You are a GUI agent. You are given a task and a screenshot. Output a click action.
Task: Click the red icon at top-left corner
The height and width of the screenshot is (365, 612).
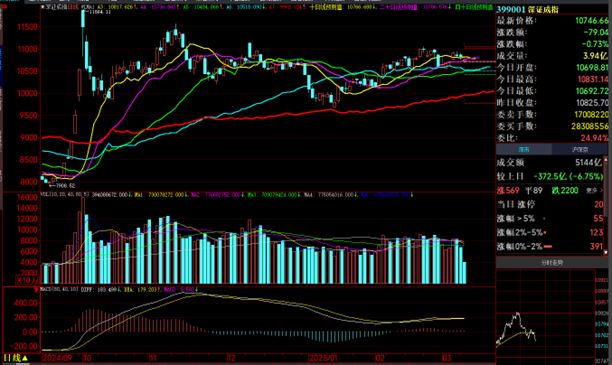tap(4, 7)
